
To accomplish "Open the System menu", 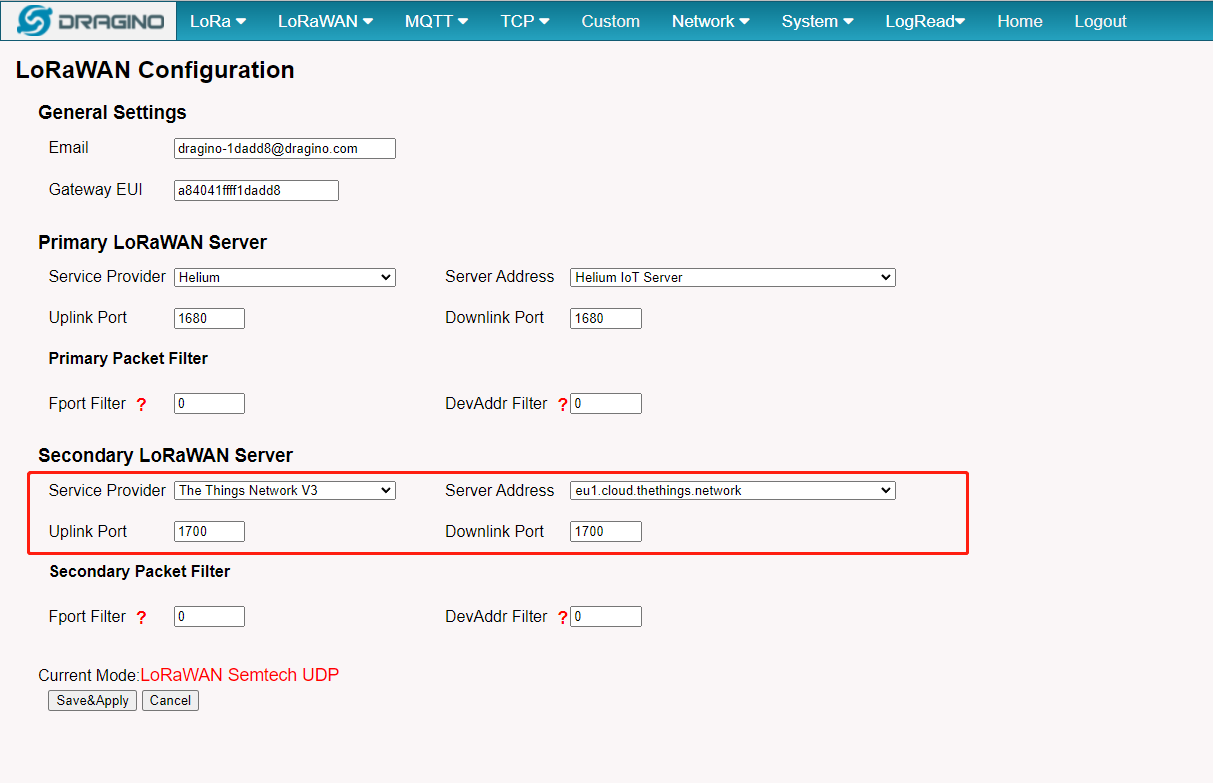I will coord(818,21).
